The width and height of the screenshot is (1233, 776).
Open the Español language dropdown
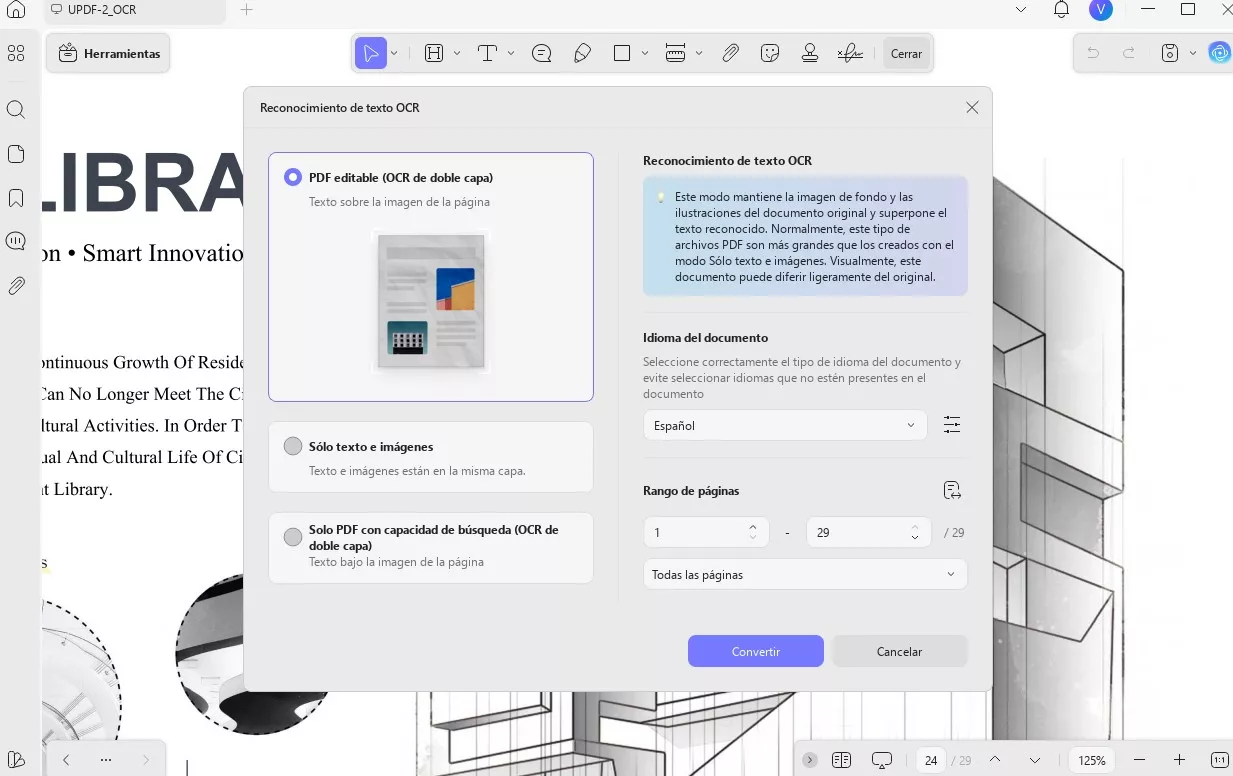click(785, 425)
